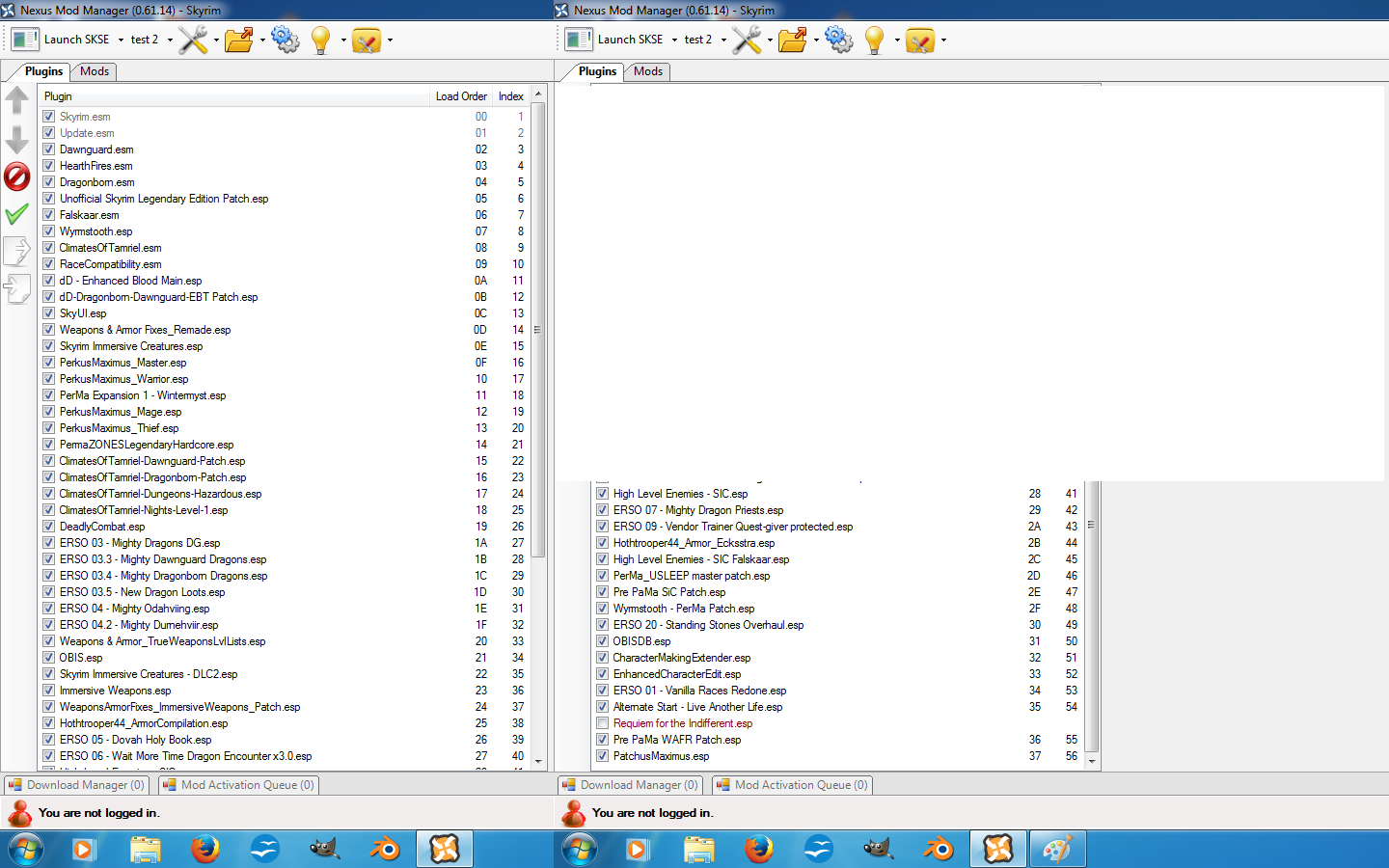Open Launch SKSE dropdown arrow in right window

674,41
